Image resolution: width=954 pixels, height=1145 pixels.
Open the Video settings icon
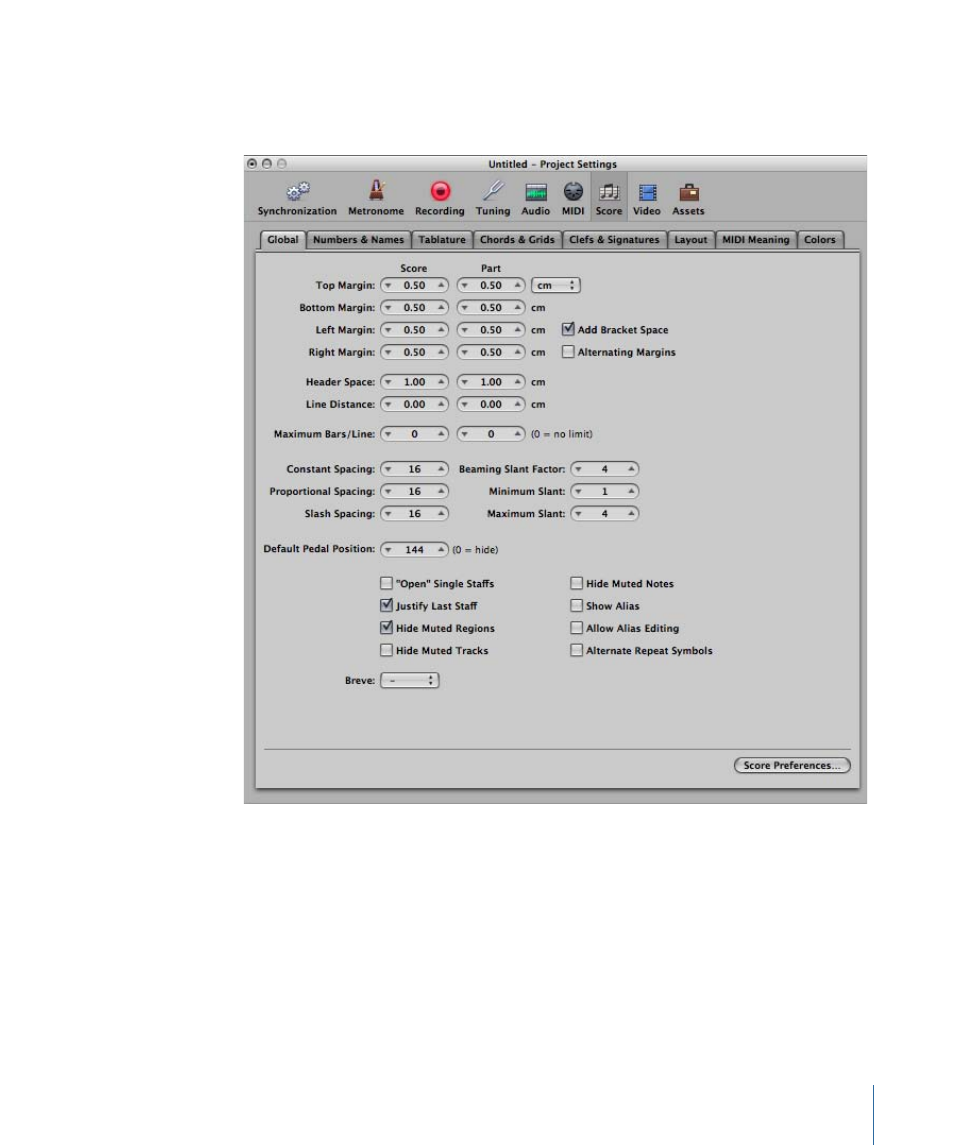[647, 199]
